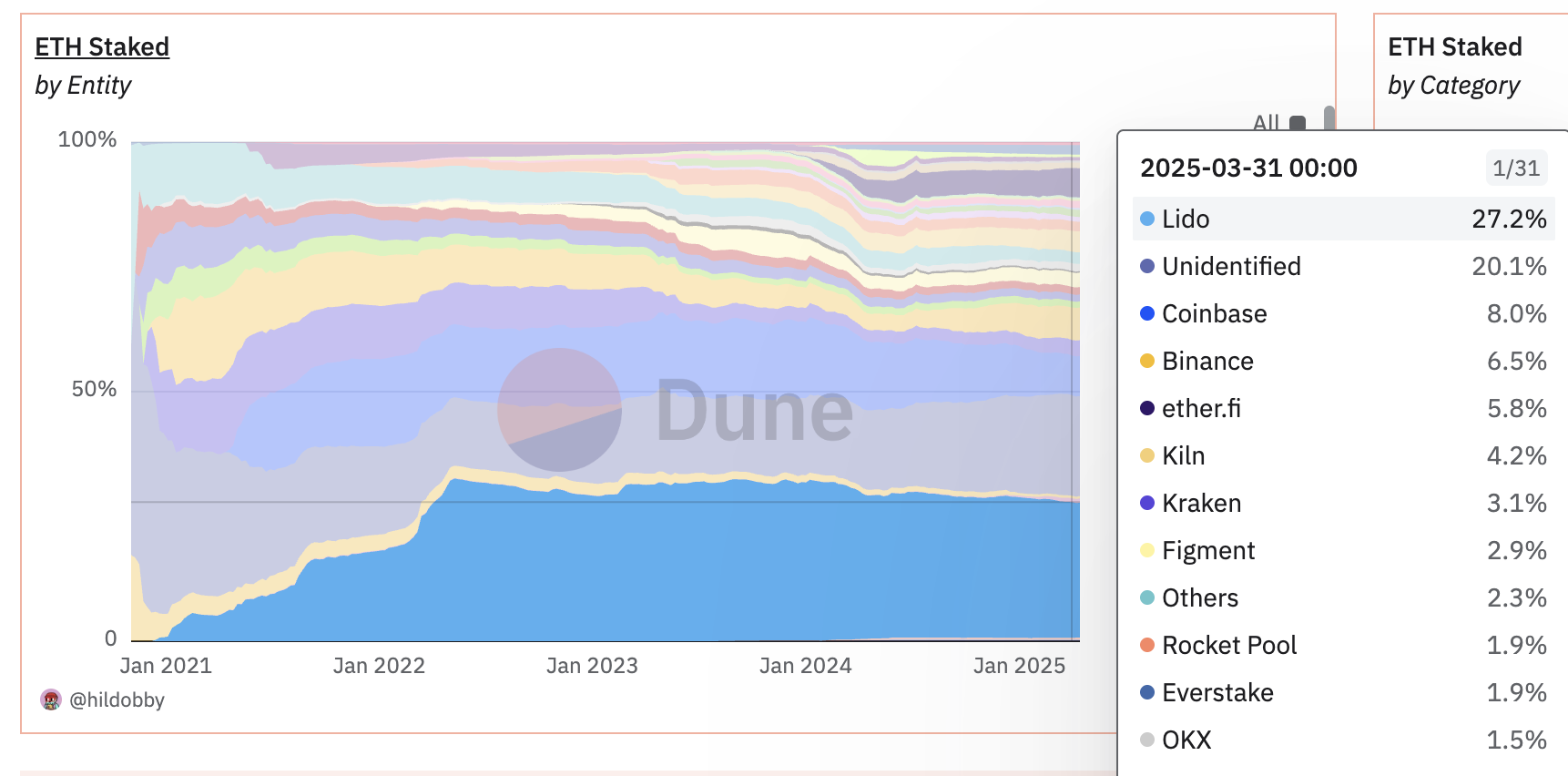The width and height of the screenshot is (1568, 776).
Task: Click the Jan 2025 axis label
Action: coord(1019,666)
